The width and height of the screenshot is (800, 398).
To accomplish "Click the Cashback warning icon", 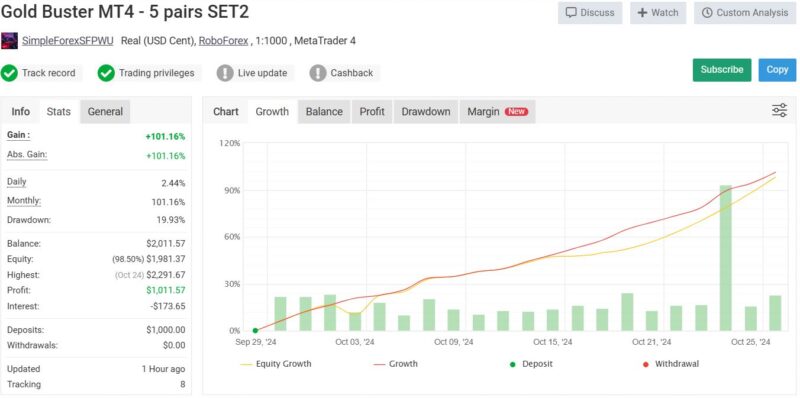I will (318, 73).
